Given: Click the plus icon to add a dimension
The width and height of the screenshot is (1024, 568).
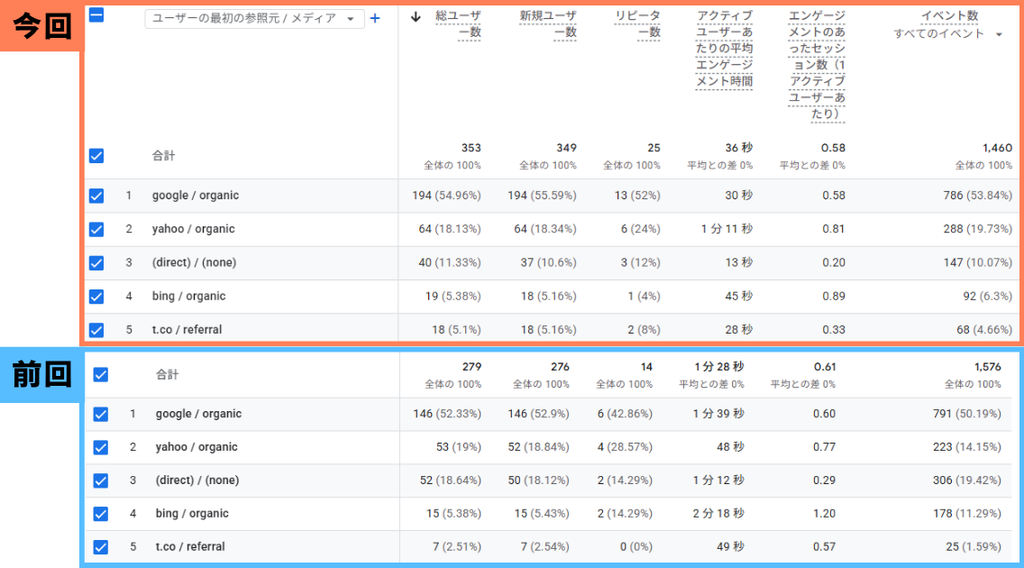Looking at the screenshot, I should pos(375,18).
